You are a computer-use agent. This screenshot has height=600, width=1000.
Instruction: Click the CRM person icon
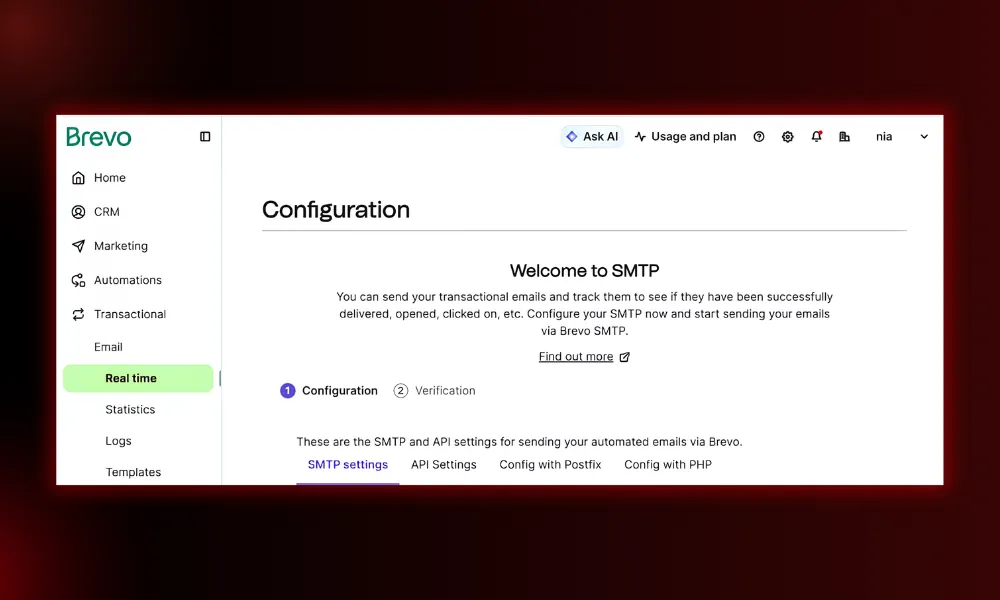pyautogui.click(x=78, y=212)
